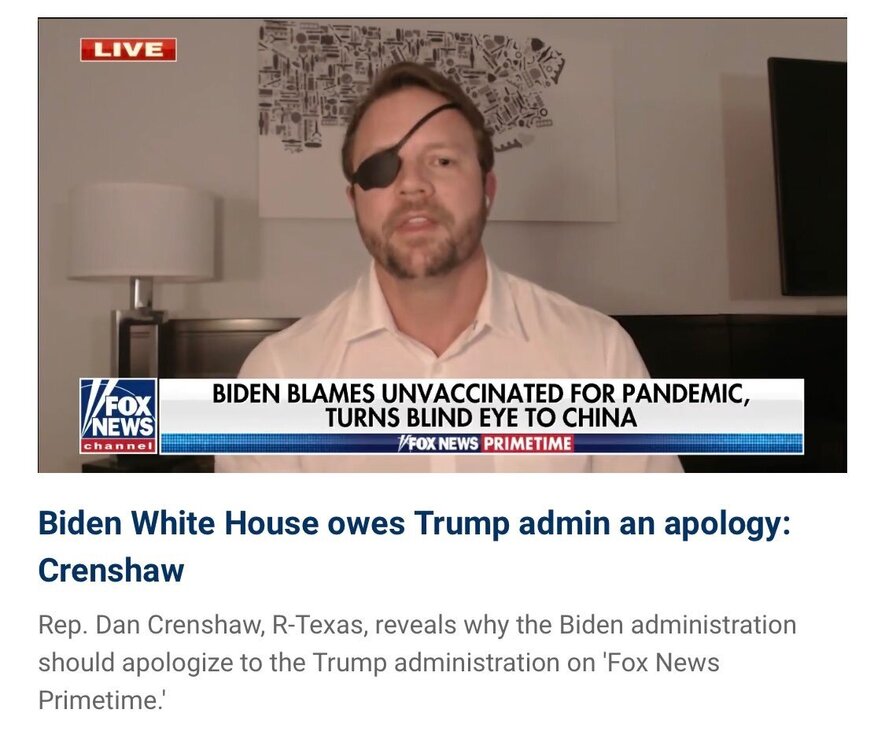Click the Fox News Primetime banner label
The height and width of the screenshot is (750, 885).
pos(485,444)
